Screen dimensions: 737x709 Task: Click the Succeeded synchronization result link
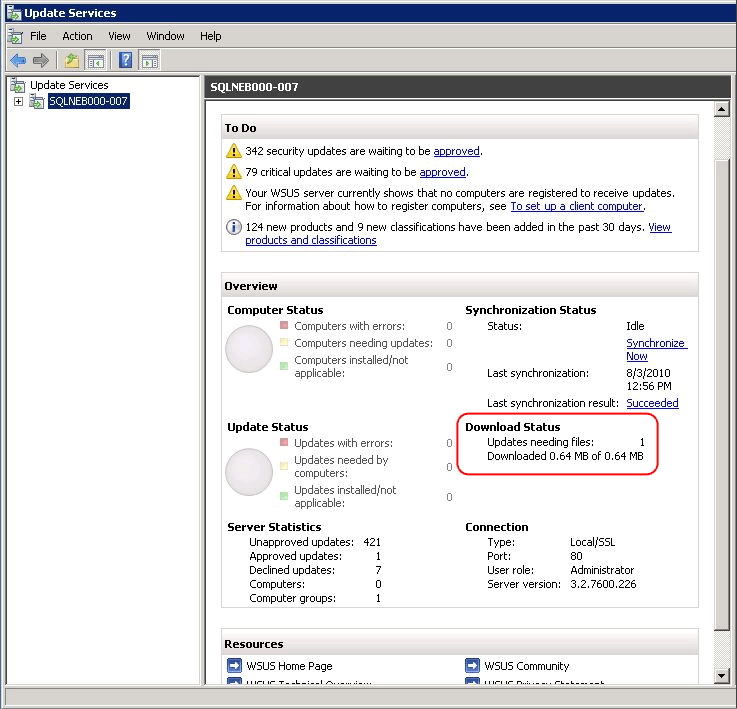[x=652, y=403]
